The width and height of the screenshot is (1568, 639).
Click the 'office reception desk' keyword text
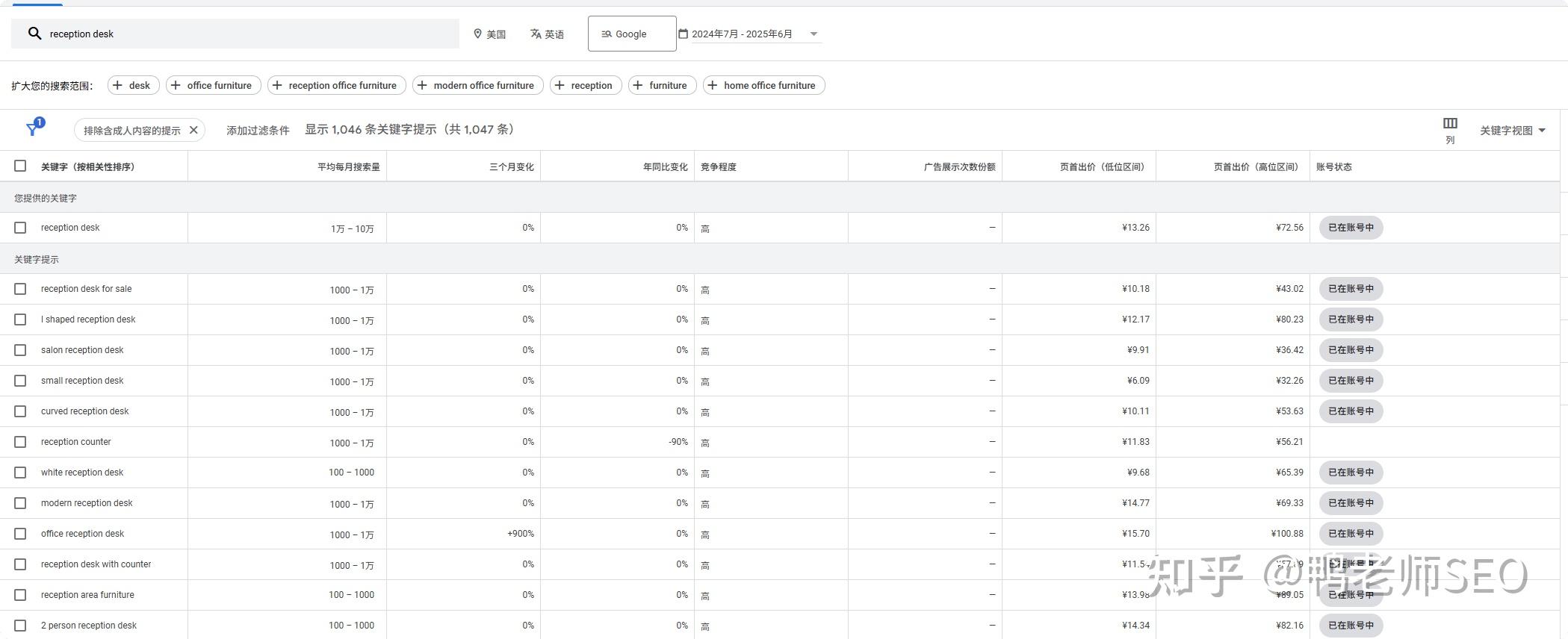pyautogui.click(x=82, y=534)
